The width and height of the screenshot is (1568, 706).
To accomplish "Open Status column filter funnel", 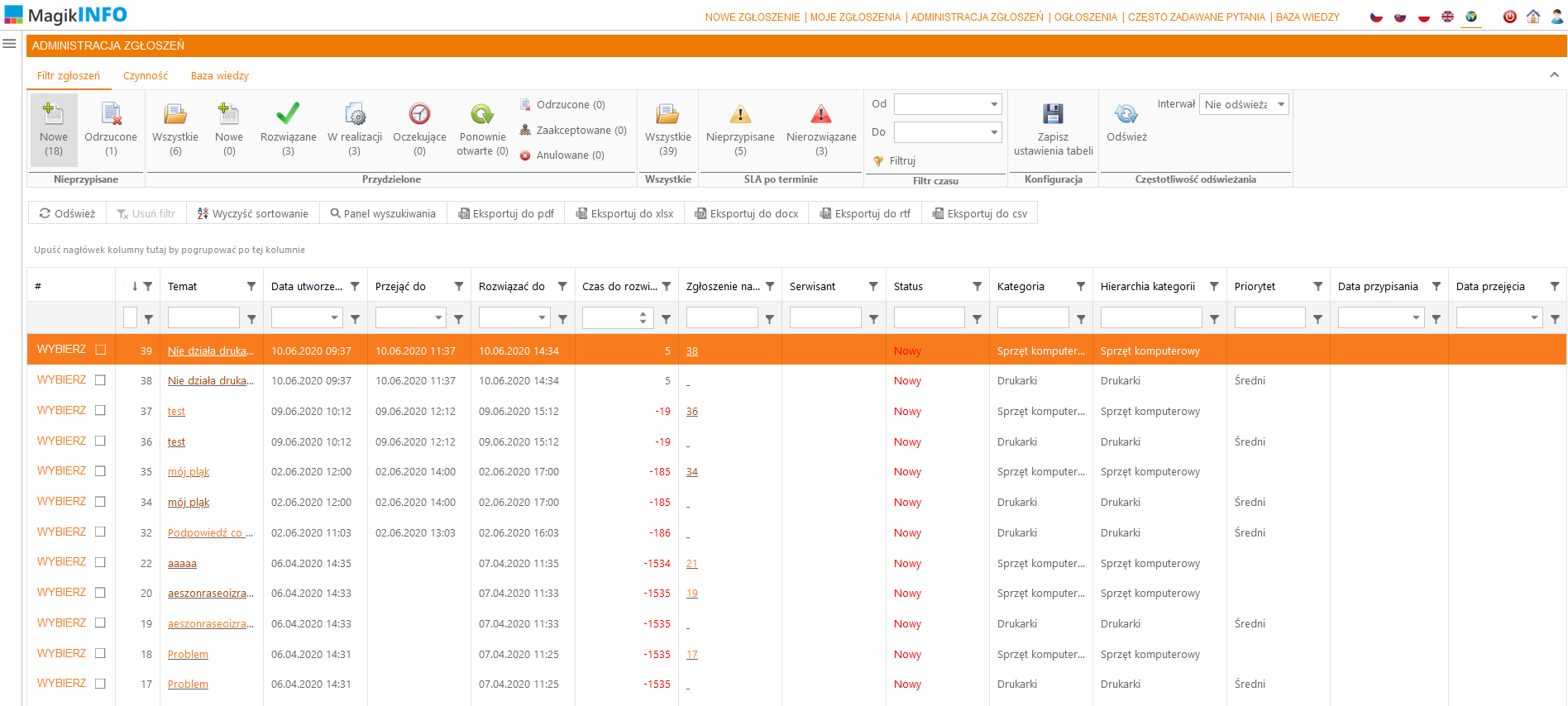I will point(977,286).
